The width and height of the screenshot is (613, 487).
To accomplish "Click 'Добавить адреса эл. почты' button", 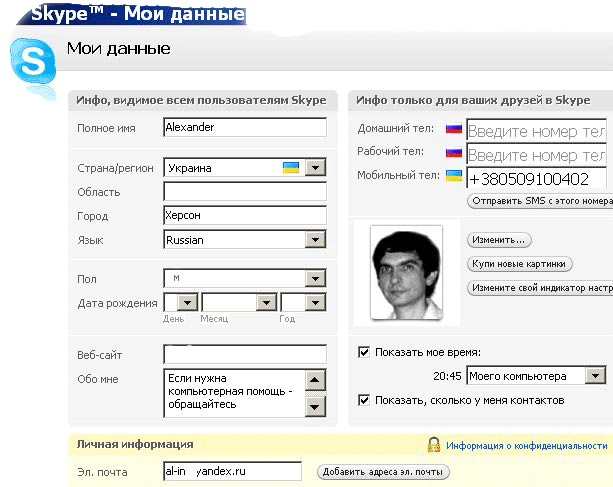I will point(383,472).
